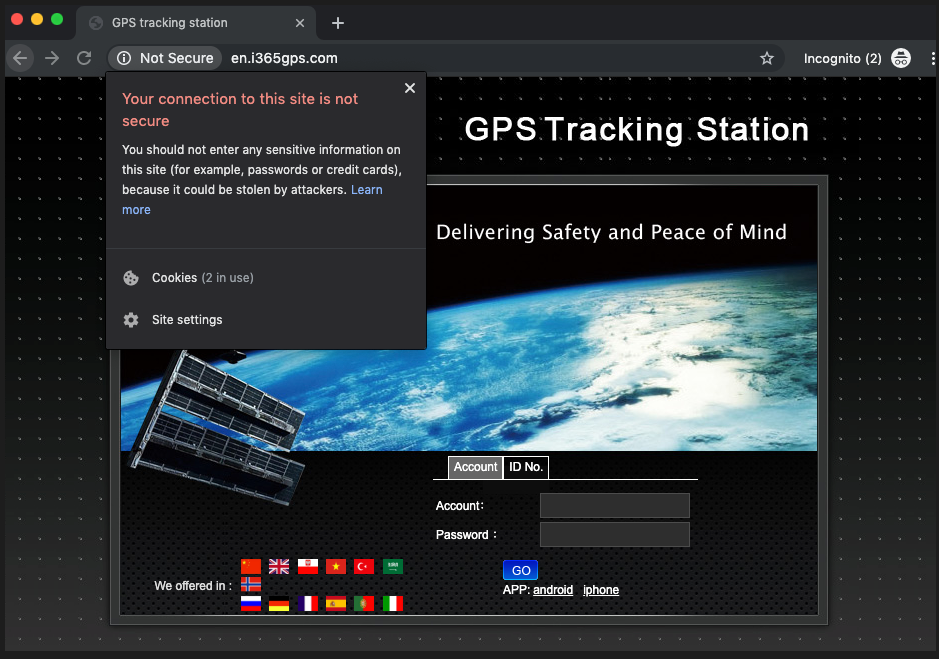Switch language using the Saudi Arabia flag

[393, 566]
